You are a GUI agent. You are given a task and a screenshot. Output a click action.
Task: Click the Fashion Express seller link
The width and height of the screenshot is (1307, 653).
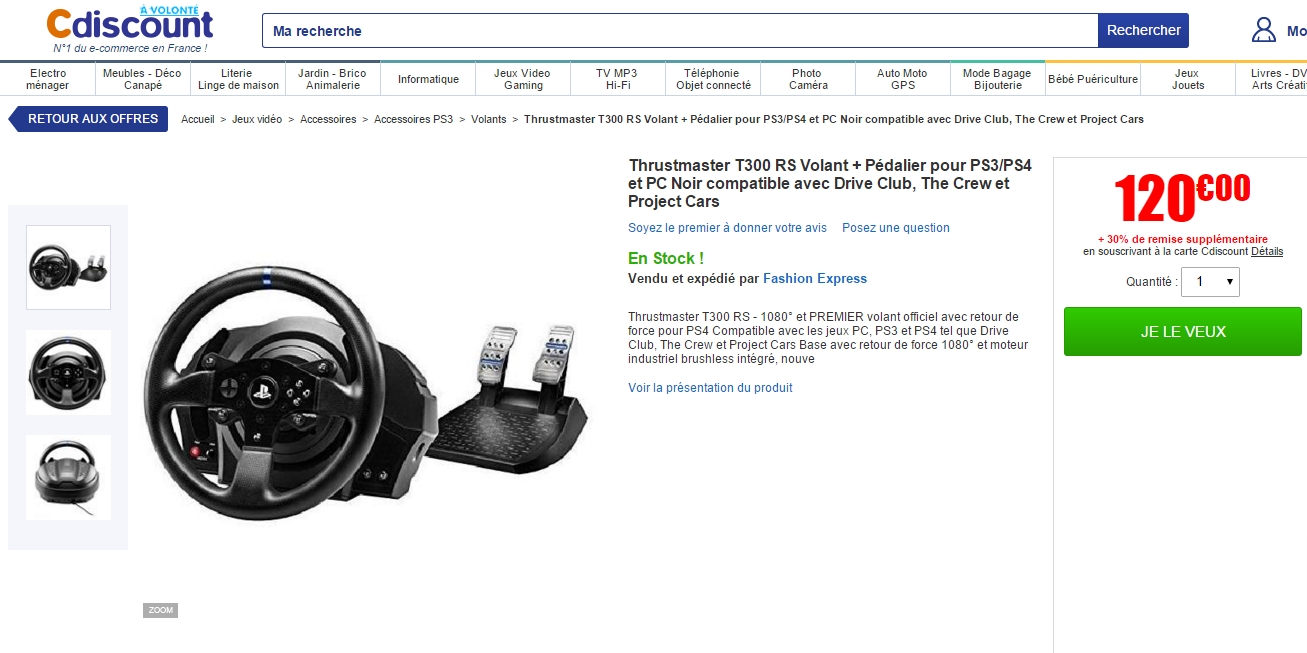tap(815, 279)
